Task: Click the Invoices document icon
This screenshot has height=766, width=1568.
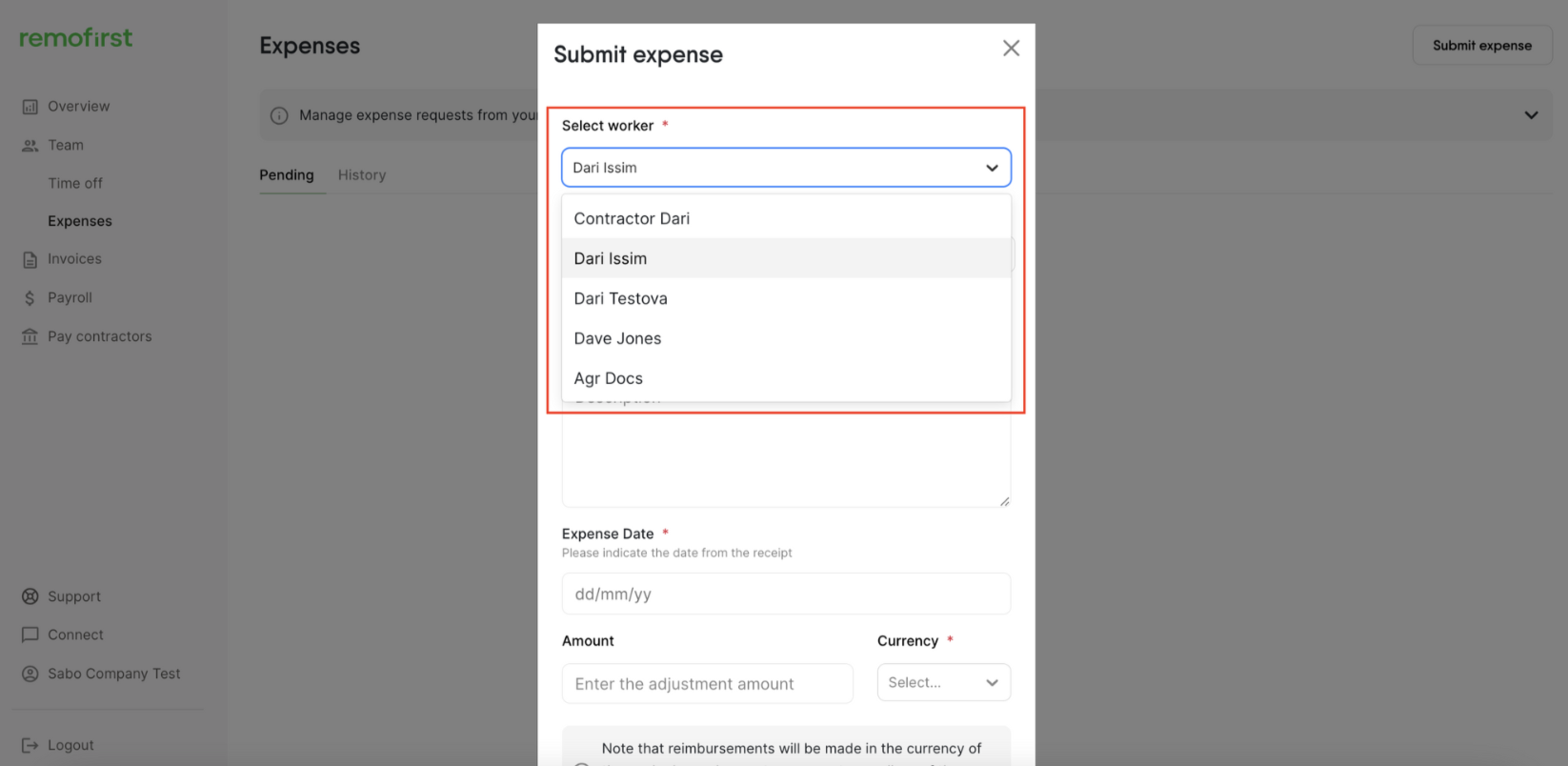Action: coord(30,259)
